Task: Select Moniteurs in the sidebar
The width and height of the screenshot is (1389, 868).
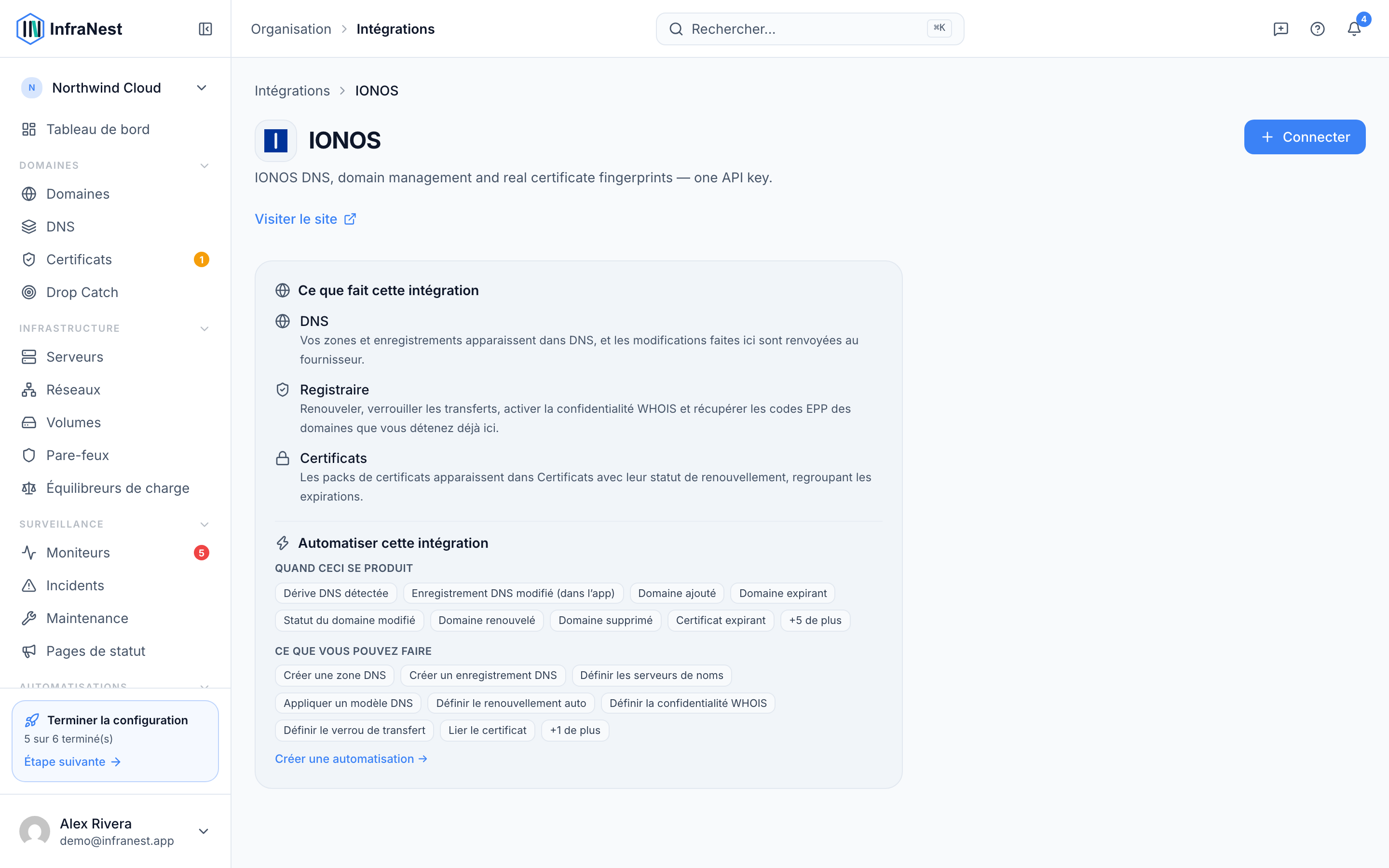Action: click(x=115, y=553)
